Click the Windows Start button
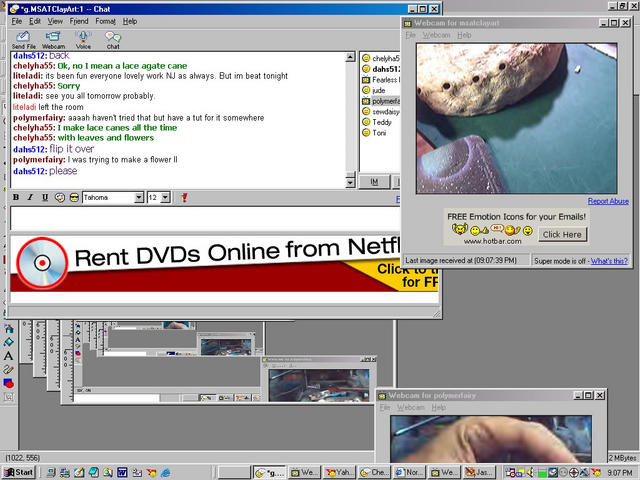This screenshot has width=640, height=480. click(x=19, y=473)
